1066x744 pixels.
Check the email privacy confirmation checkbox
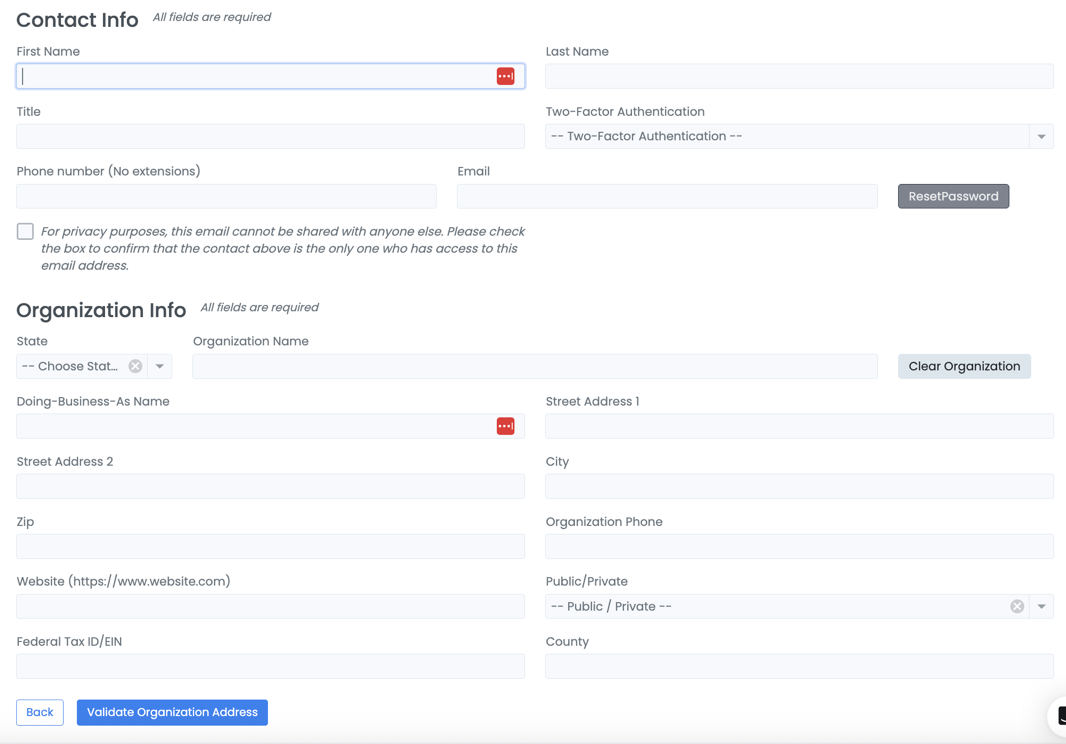click(x=25, y=232)
